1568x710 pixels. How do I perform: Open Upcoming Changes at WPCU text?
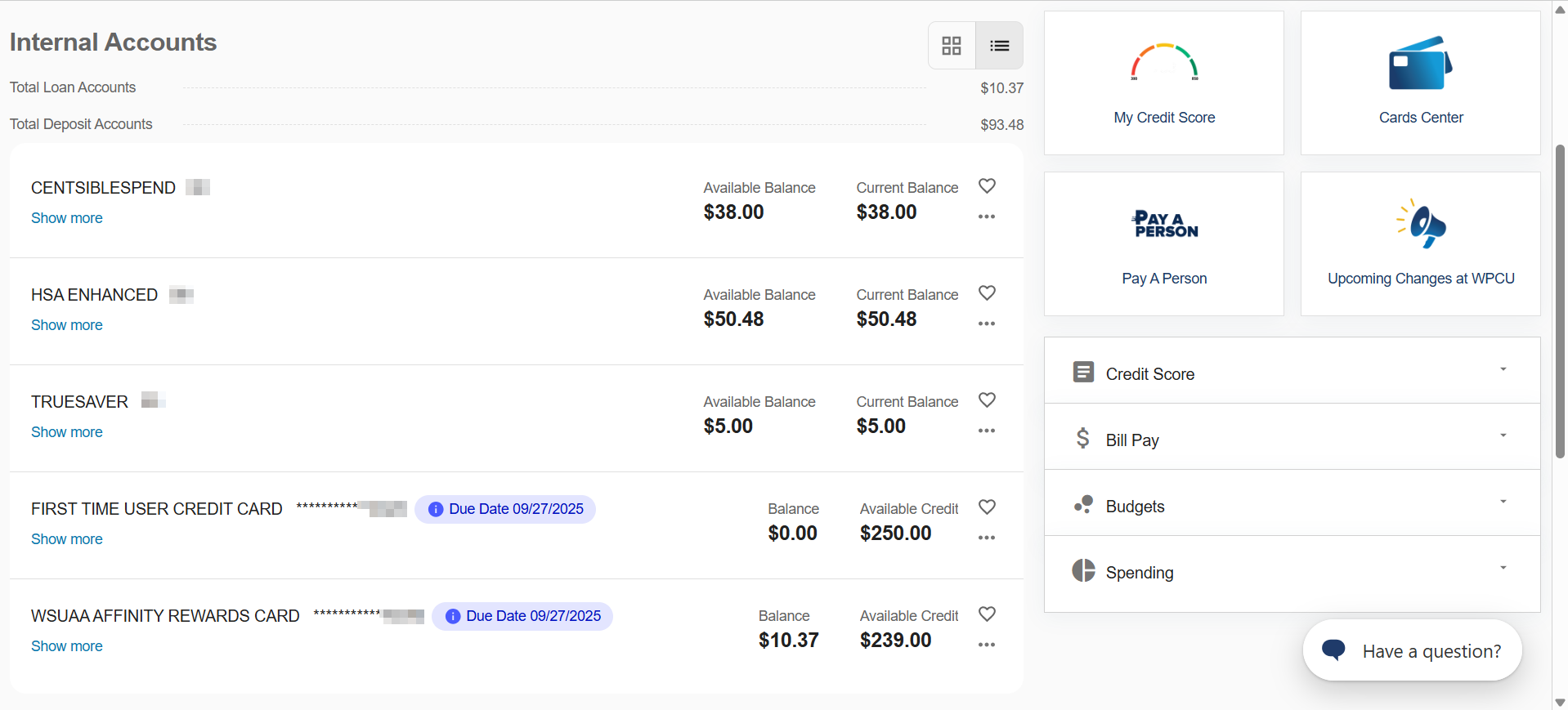point(1421,279)
